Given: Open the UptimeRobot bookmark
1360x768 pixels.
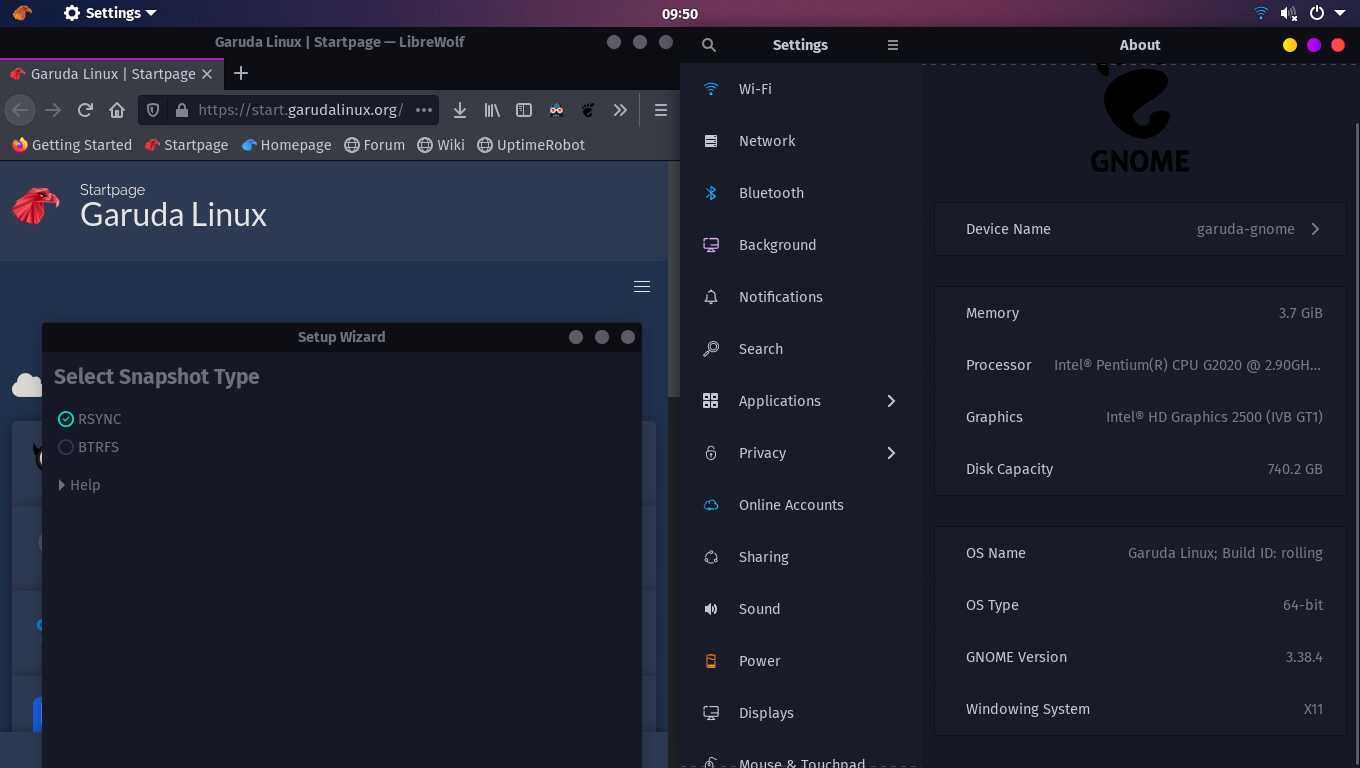Looking at the screenshot, I should coord(531,145).
